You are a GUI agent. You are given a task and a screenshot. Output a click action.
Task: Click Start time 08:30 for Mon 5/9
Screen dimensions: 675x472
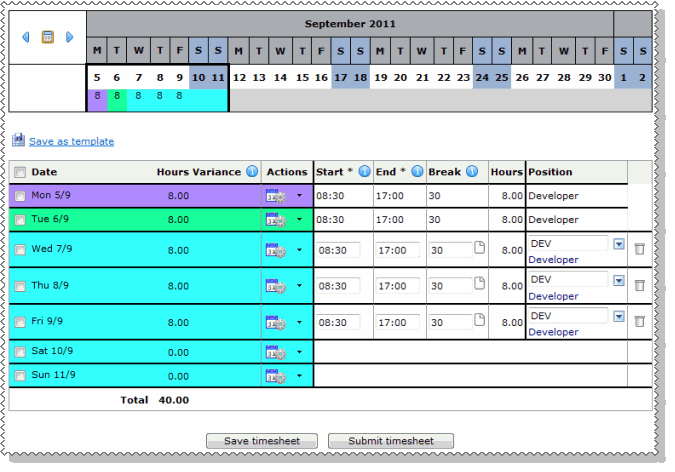330,196
